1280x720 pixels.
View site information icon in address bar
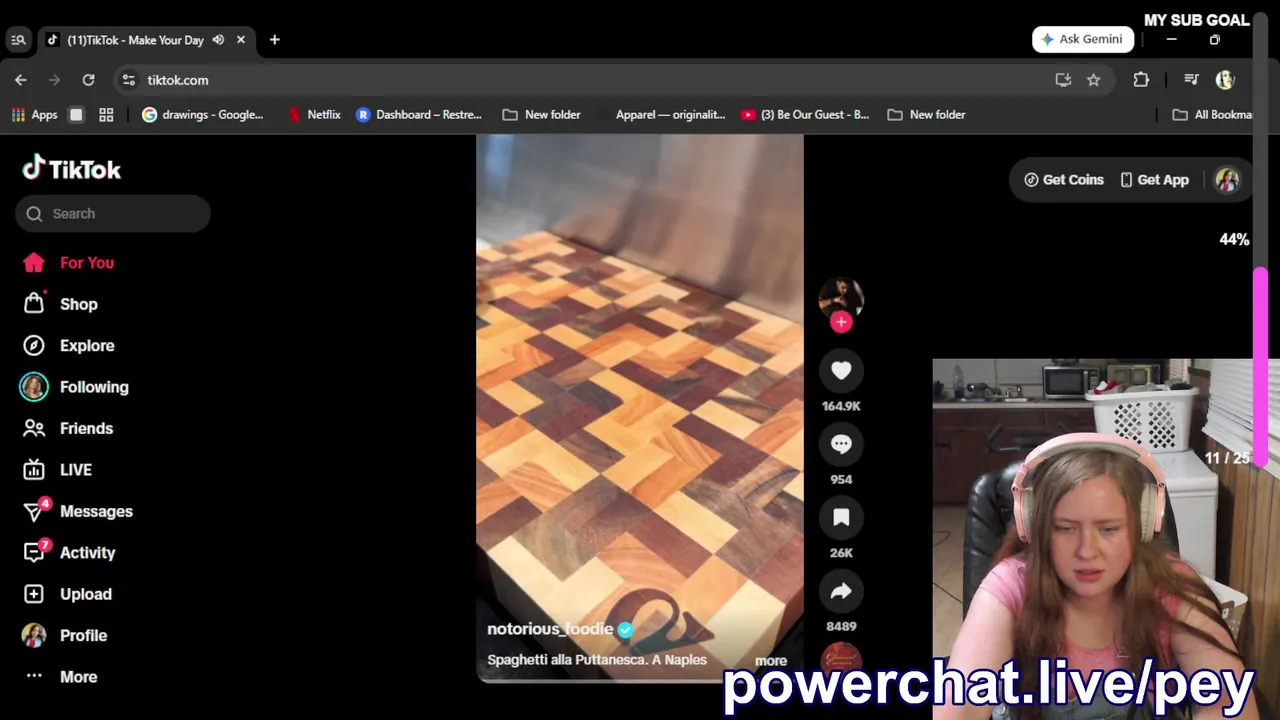point(128,80)
